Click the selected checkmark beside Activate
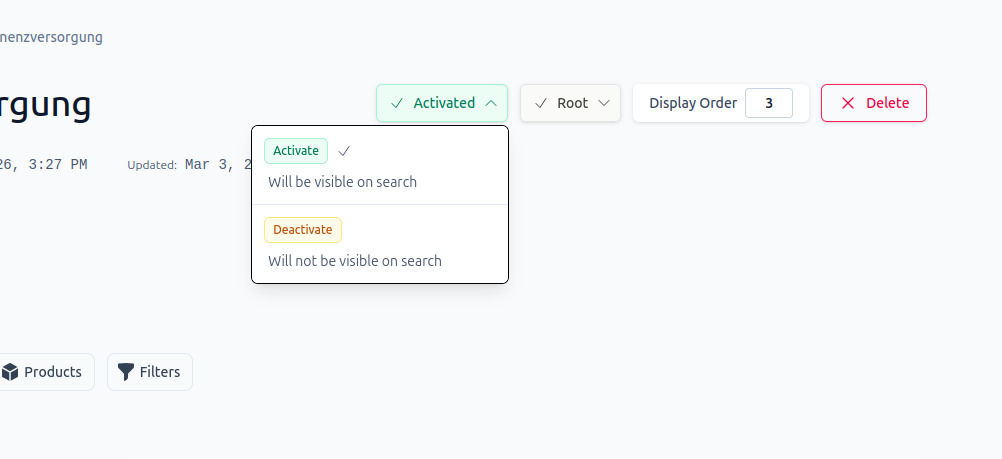The width and height of the screenshot is (1002, 459). 344,151
